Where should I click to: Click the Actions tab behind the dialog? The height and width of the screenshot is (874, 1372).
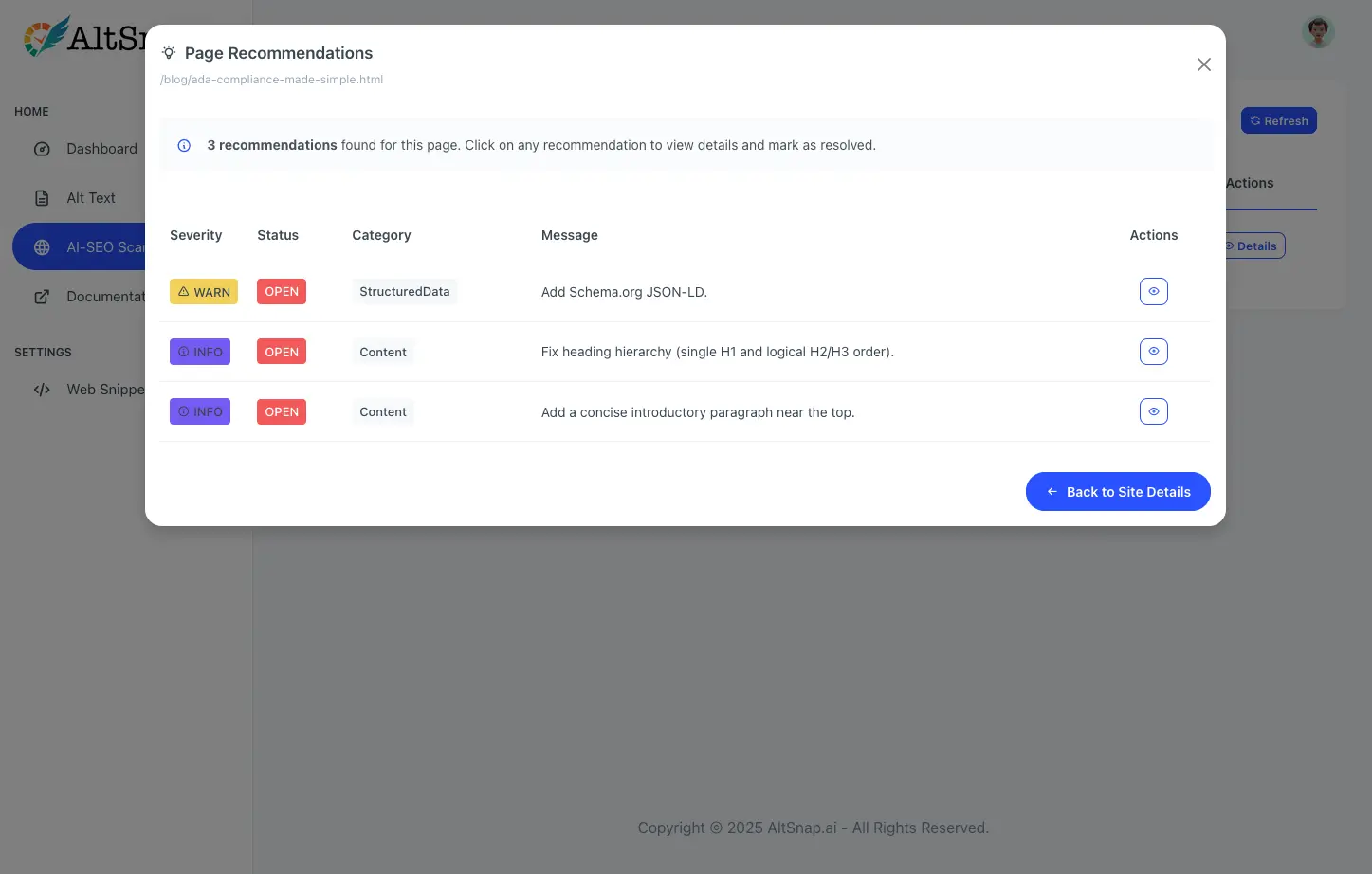[1250, 183]
